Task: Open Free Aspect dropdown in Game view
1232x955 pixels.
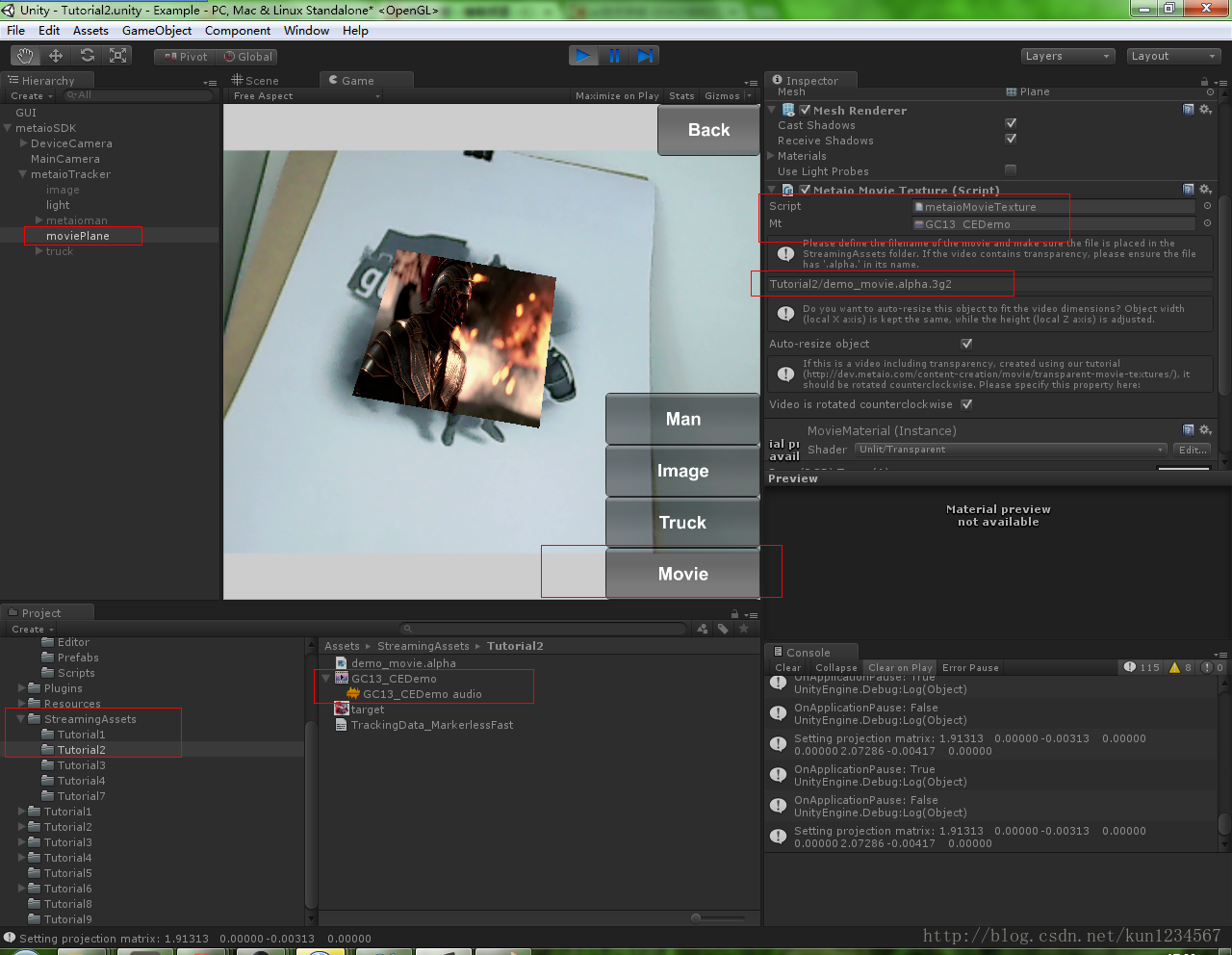Action: click(306, 95)
